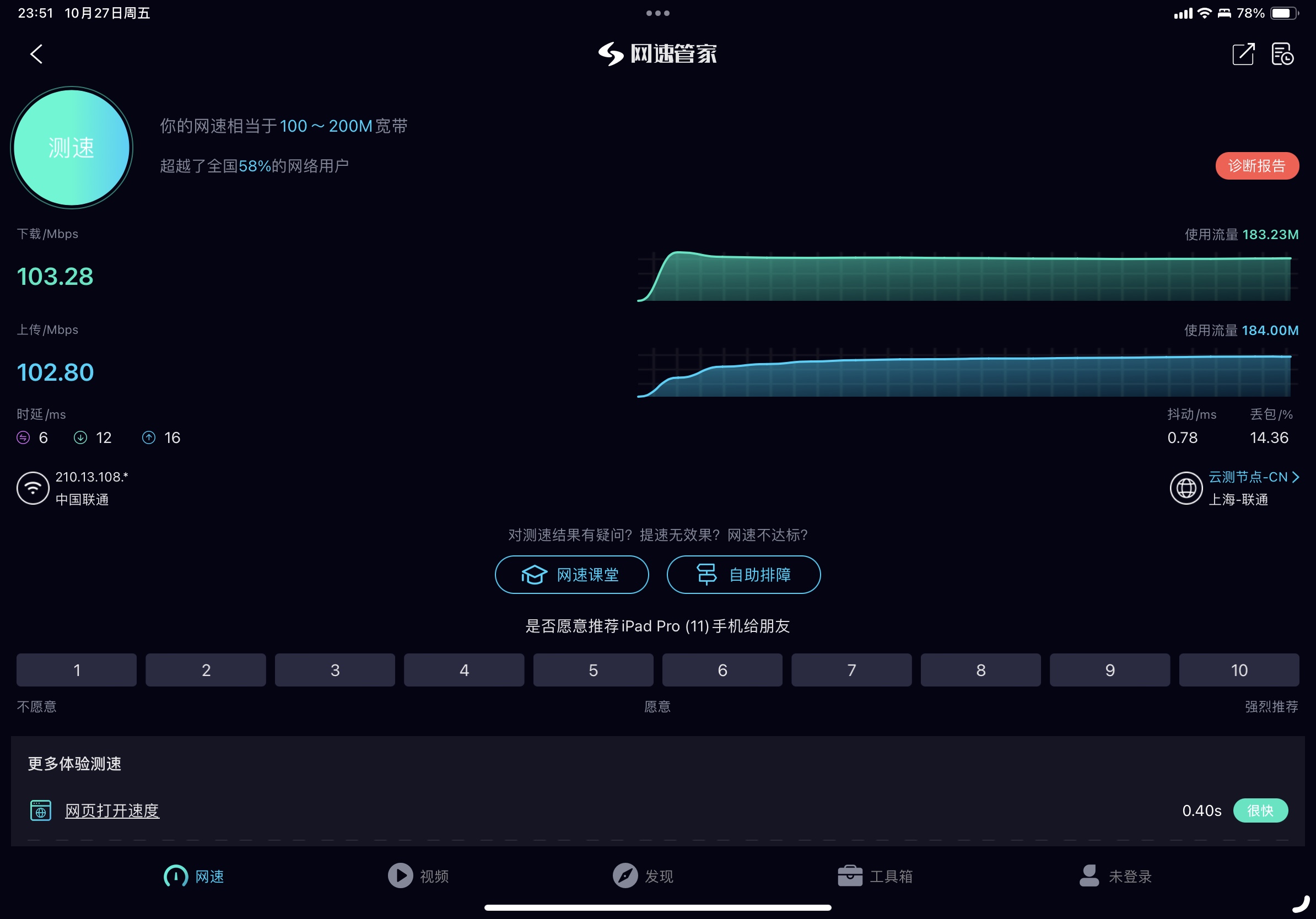Tap the battery status icon
Viewport: 1316px width, 919px height.
tap(1285, 13)
